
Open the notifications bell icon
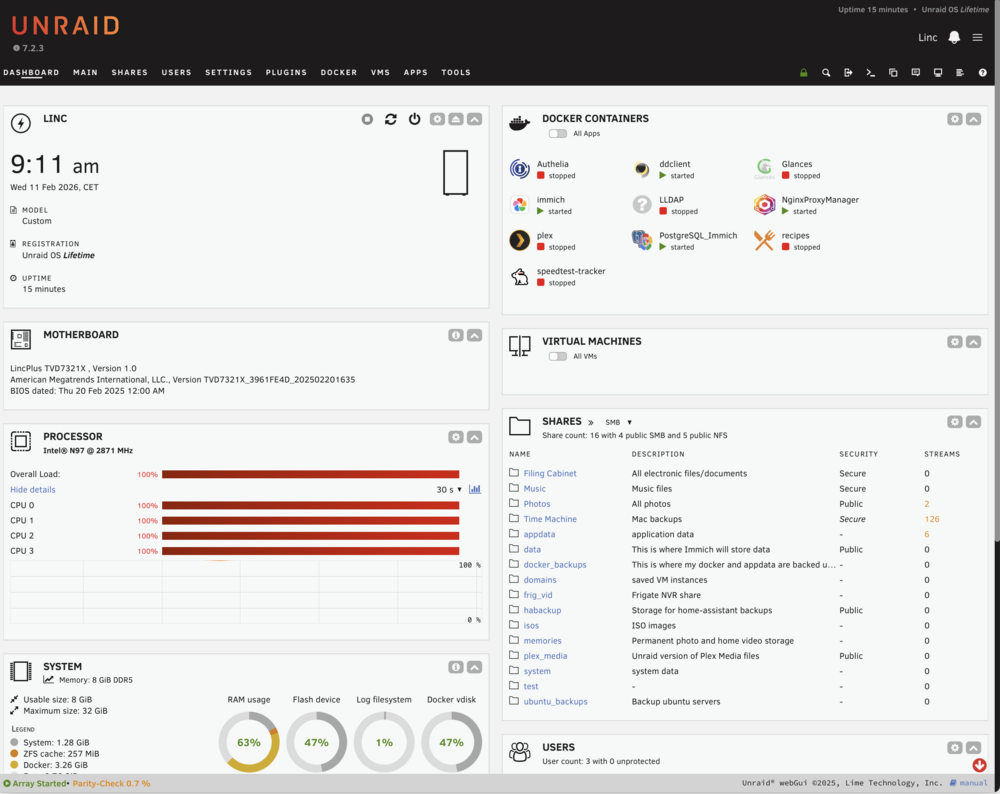coord(954,38)
